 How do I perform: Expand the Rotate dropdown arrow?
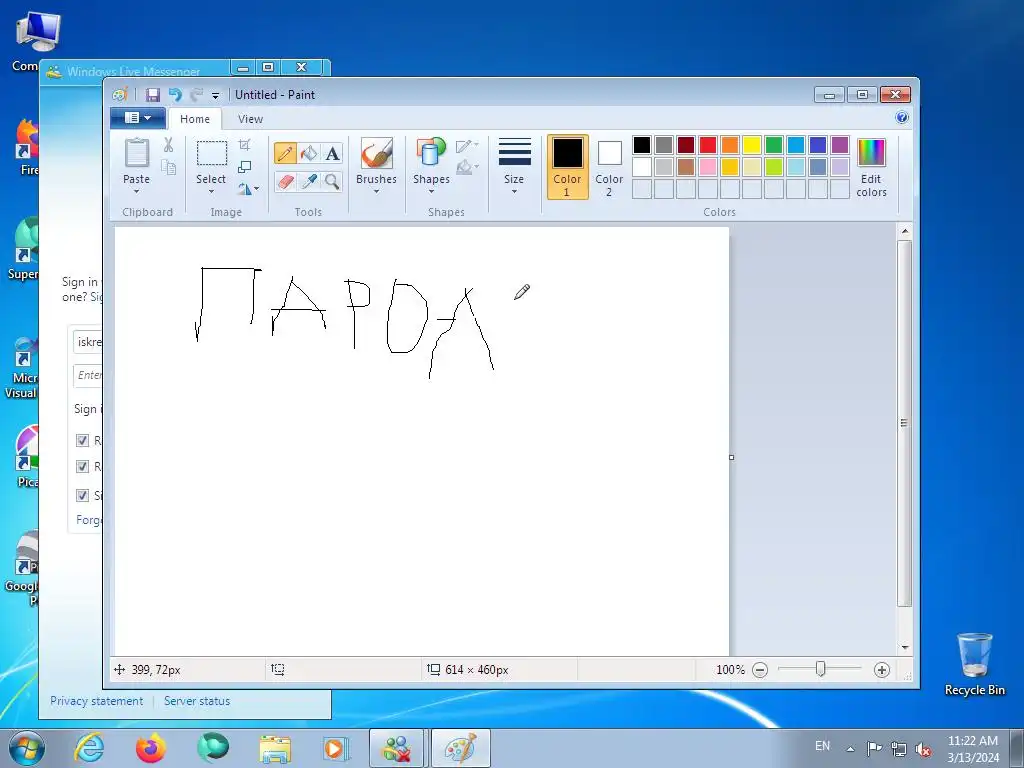(257, 189)
